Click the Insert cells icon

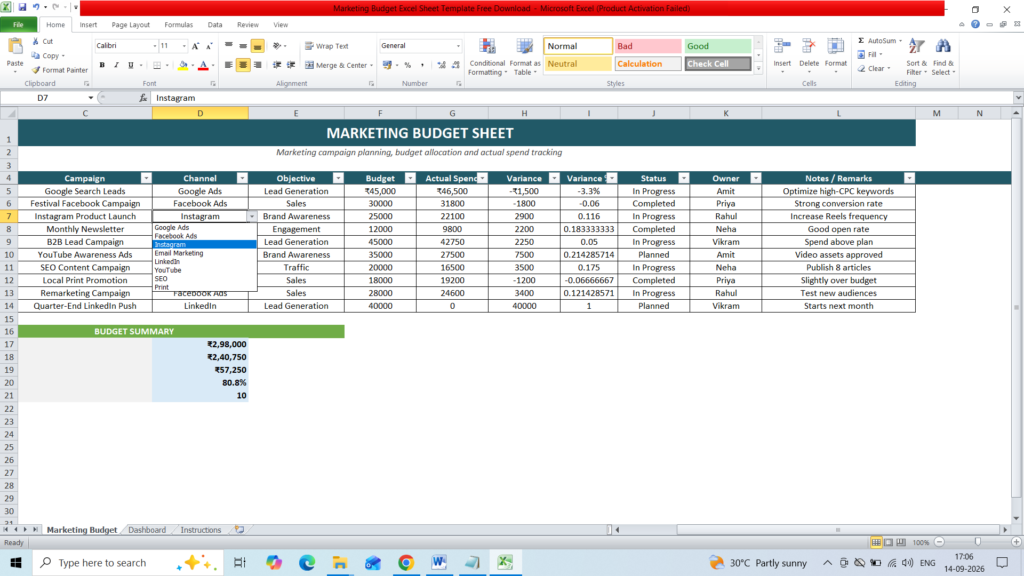point(782,47)
